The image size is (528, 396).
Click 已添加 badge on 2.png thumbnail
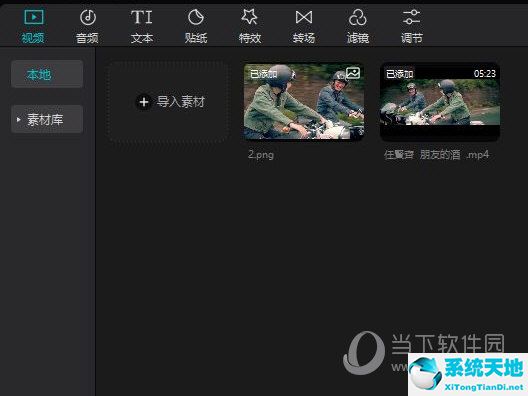click(x=264, y=74)
